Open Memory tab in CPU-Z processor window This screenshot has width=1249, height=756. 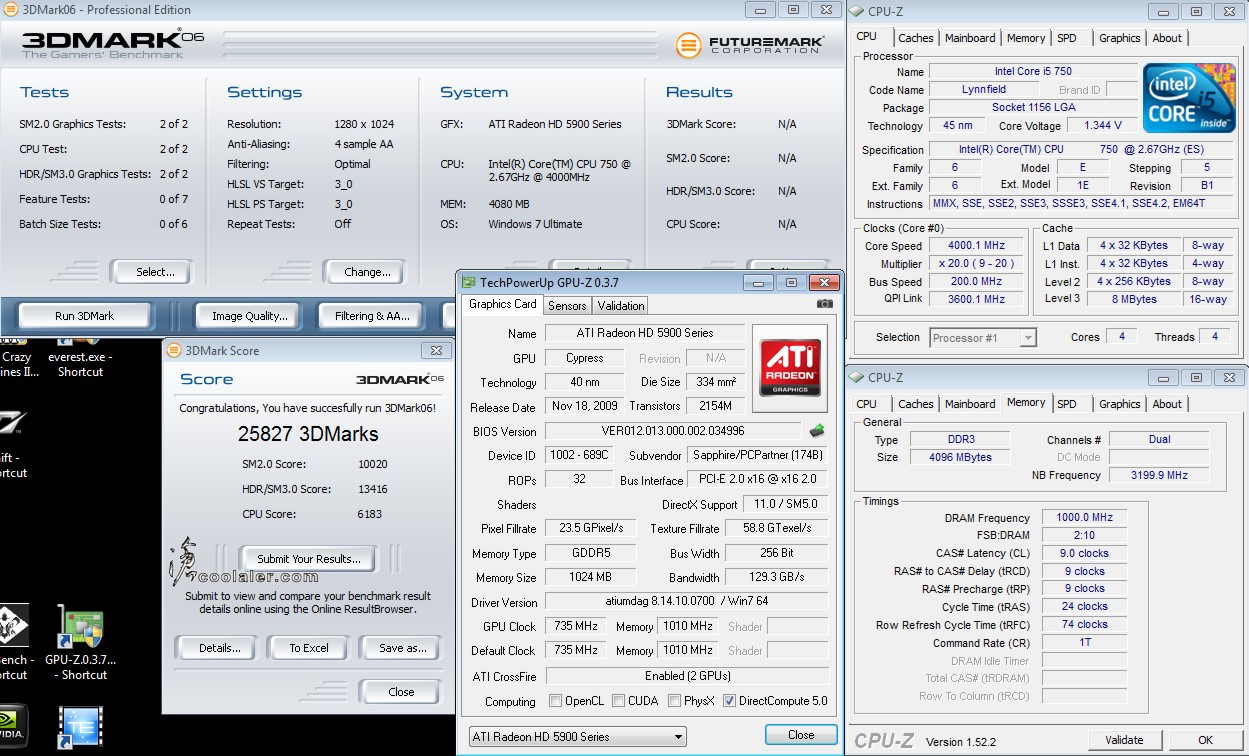[x=1026, y=38]
